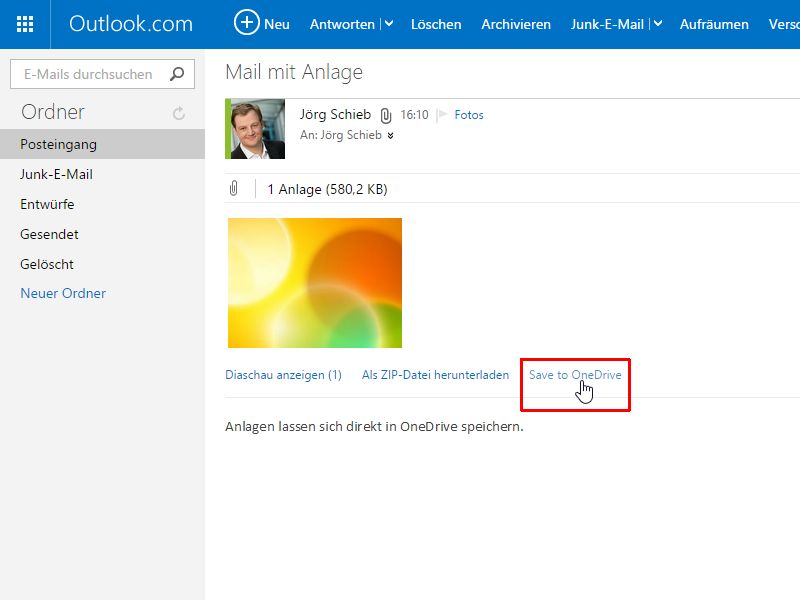The height and width of the screenshot is (600, 800).
Task: Click the Save to OneDrive link
Action: coord(575,375)
